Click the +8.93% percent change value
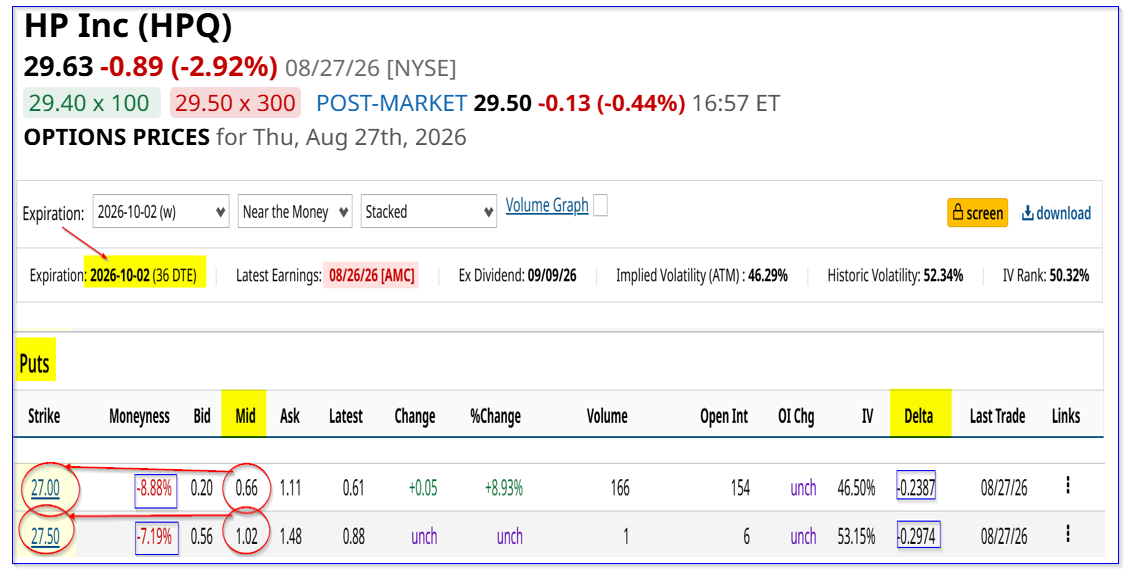The image size is (1129, 574). tap(503, 488)
